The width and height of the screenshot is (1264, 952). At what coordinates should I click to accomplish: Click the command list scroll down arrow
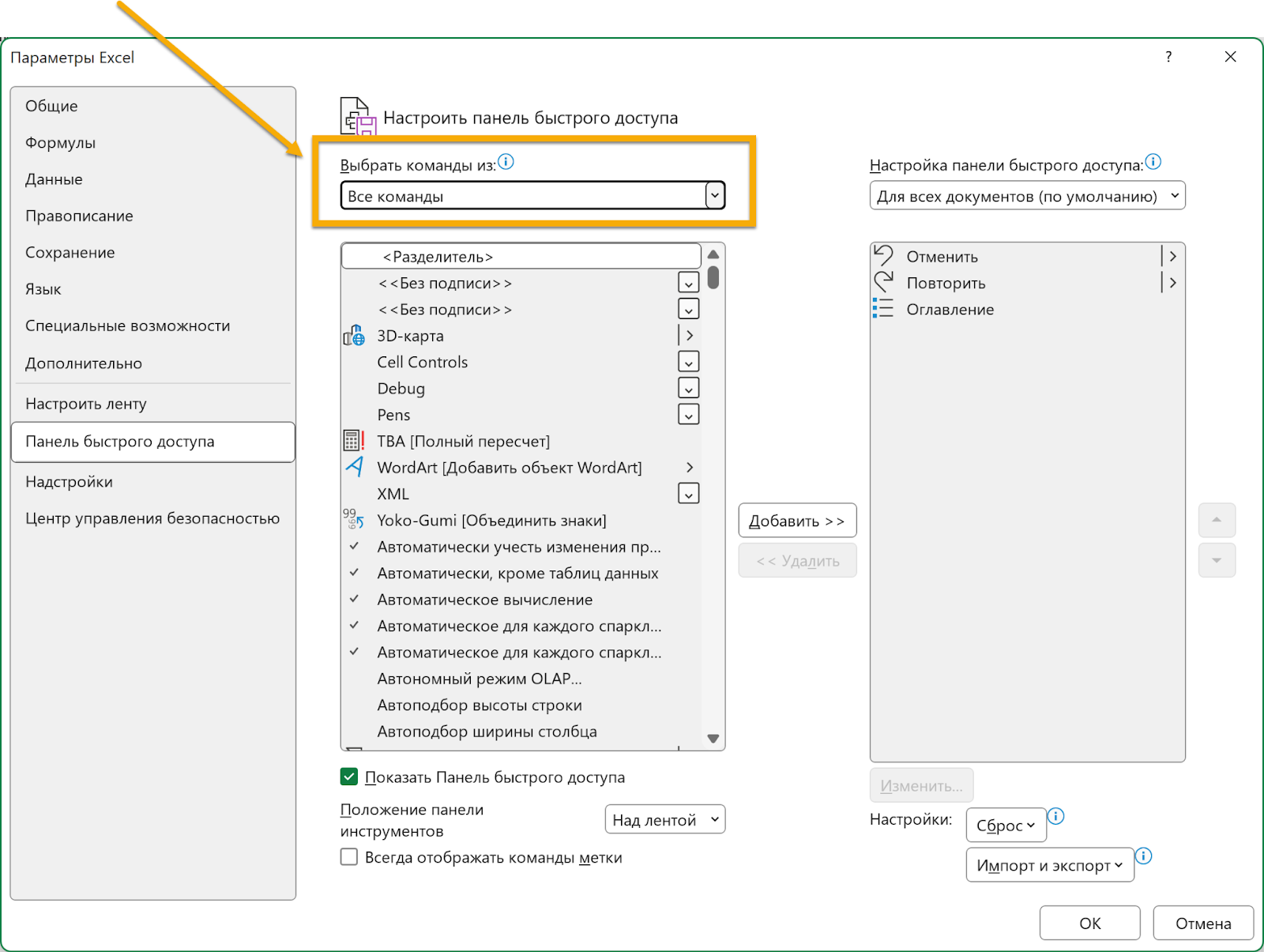tap(713, 739)
